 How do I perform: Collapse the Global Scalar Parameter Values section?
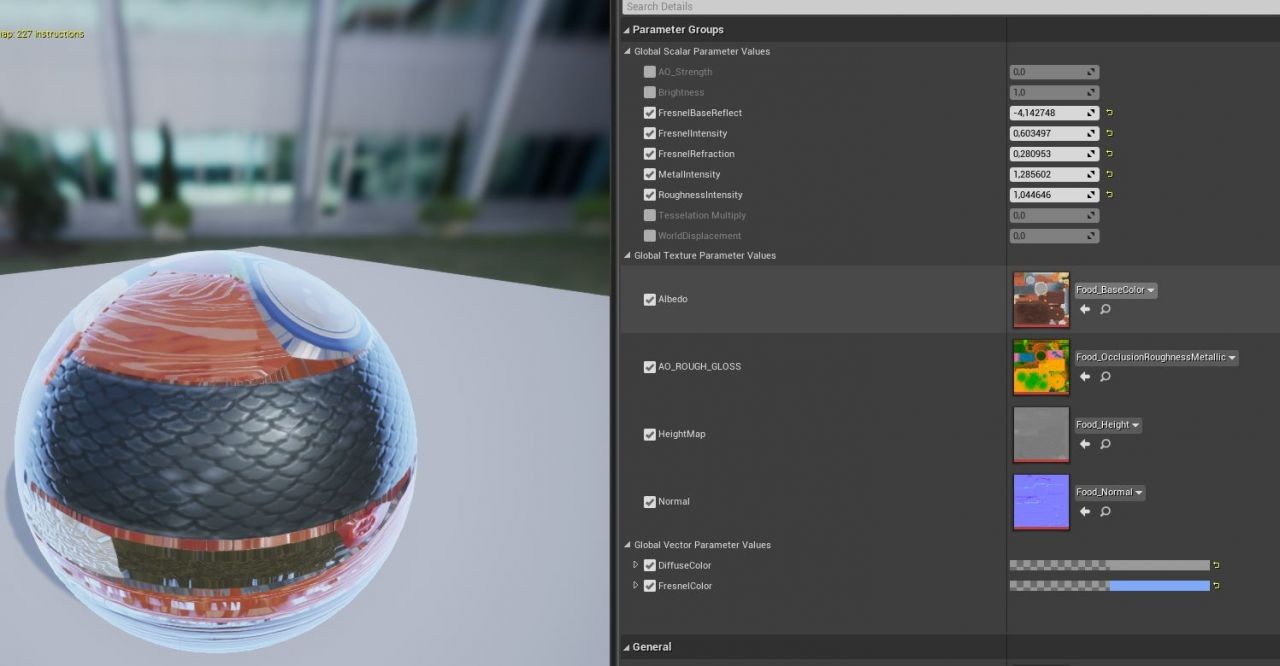pos(628,52)
